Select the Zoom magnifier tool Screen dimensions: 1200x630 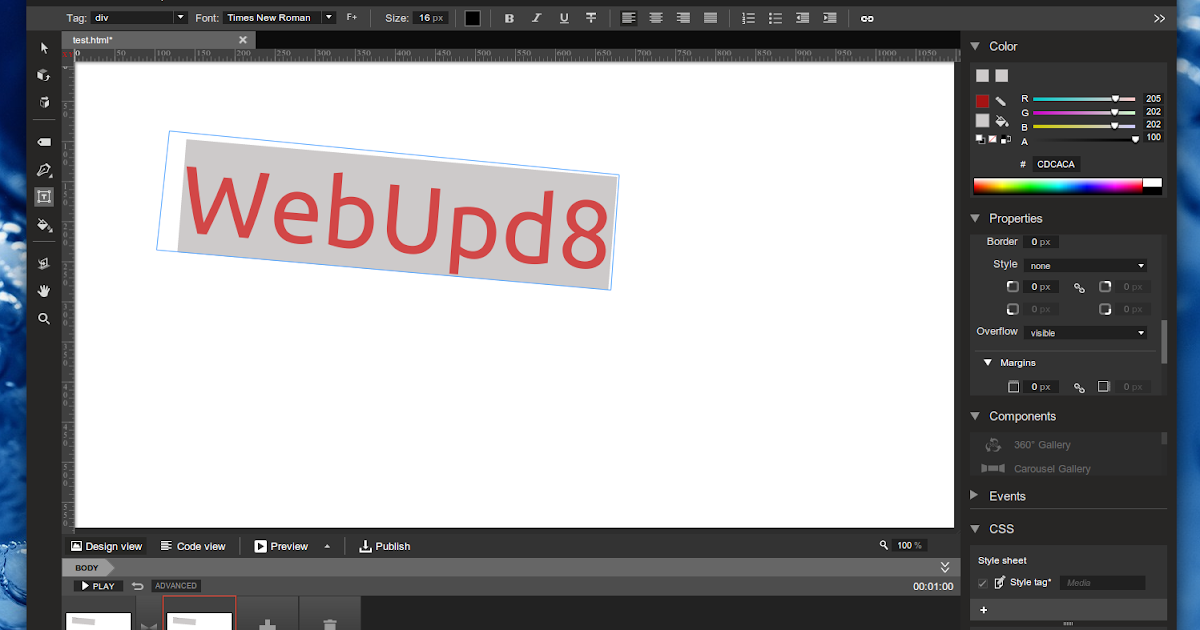[x=44, y=318]
